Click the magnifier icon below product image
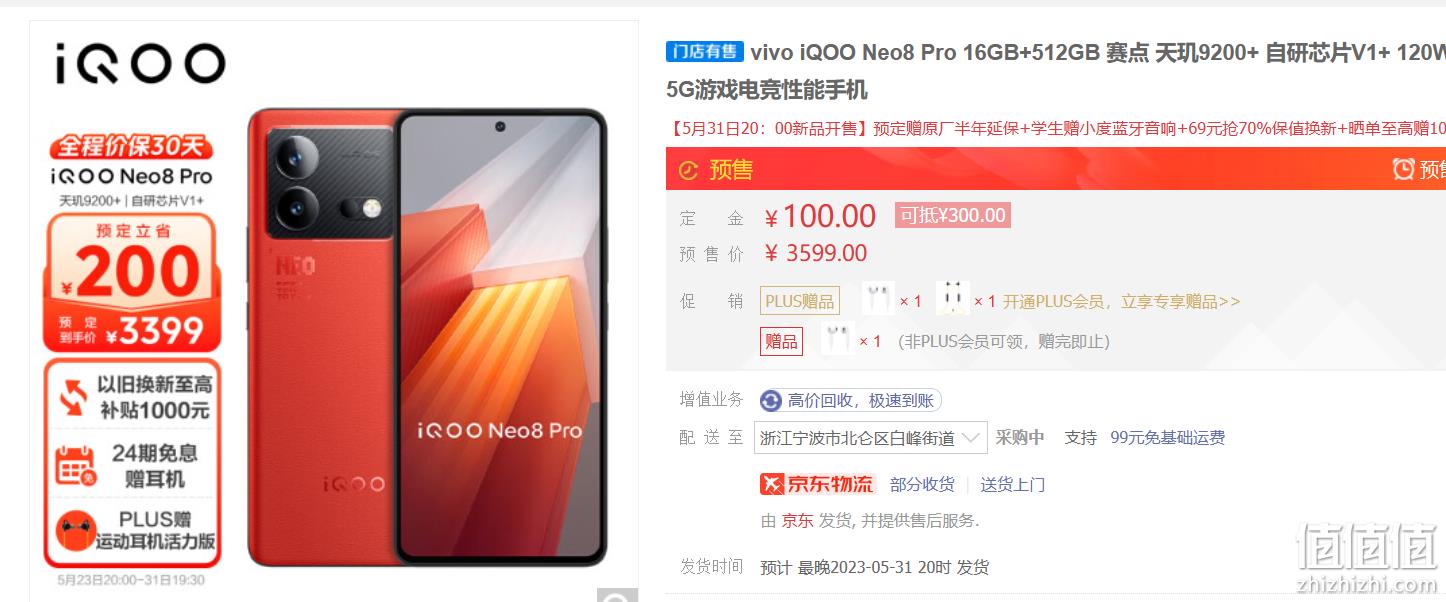This screenshot has height=602, width=1446. click(x=617, y=597)
